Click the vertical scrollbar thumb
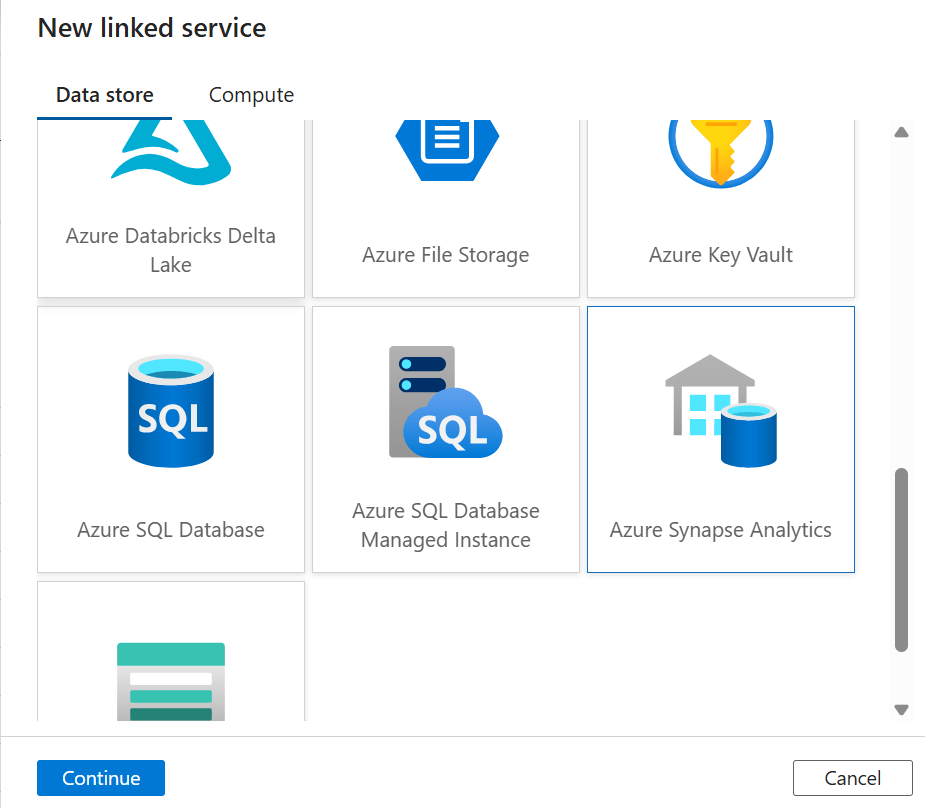This screenshot has height=808, width=925. click(901, 559)
